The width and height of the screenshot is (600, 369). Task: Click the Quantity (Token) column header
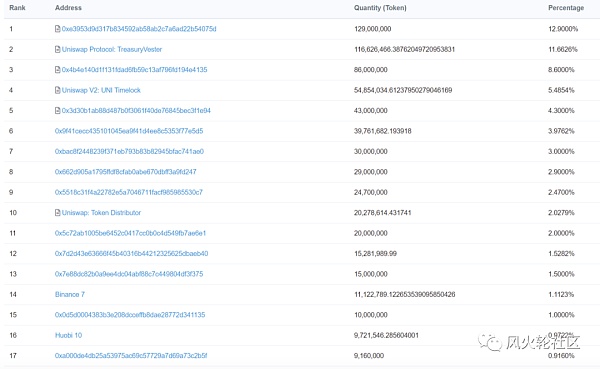click(x=380, y=8)
